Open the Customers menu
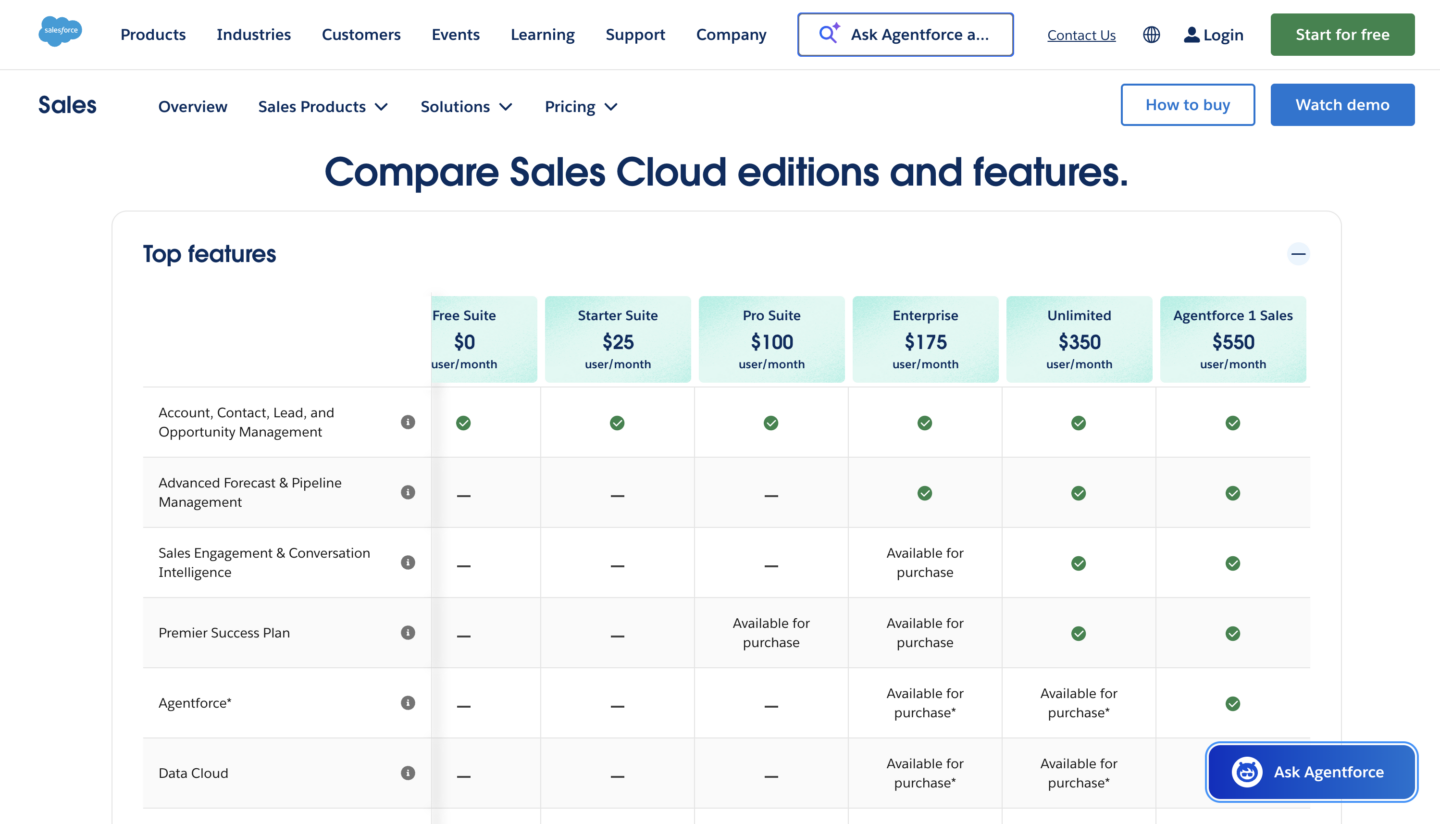 tap(361, 35)
